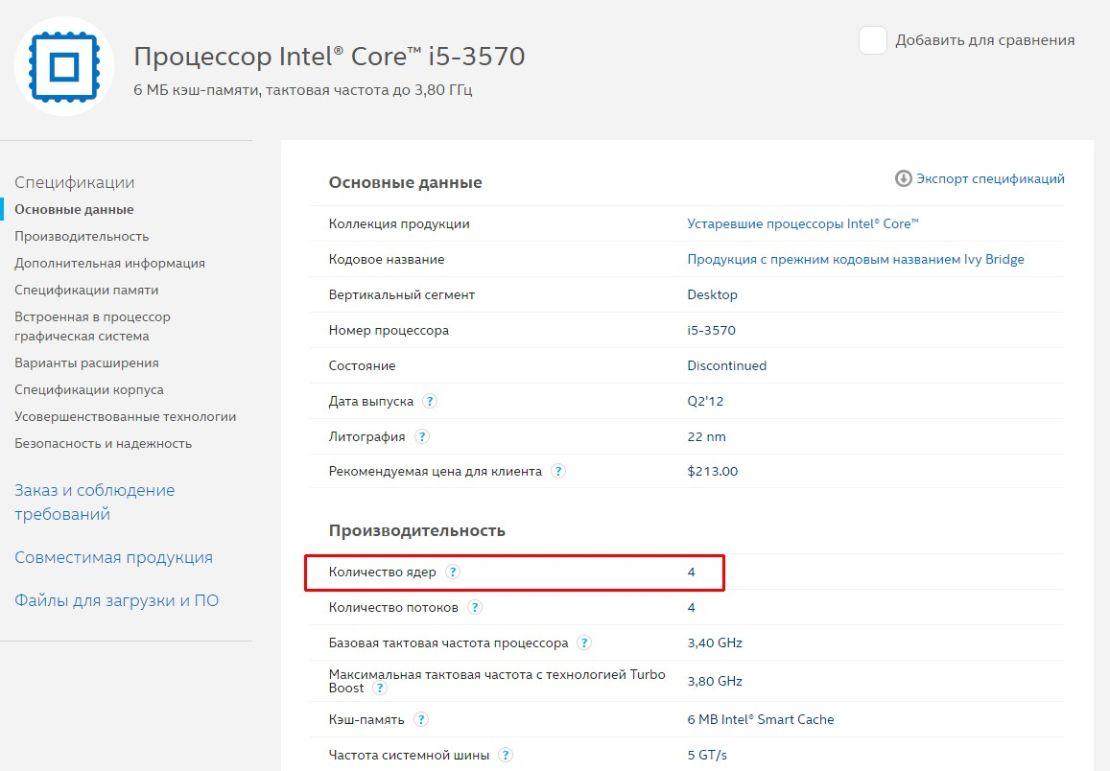Image resolution: width=1110 pixels, height=771 pixels.
Task: Click the Процессор Intel Core i5-3570 title
Action: pyautogui.click(x=329, y=56)
